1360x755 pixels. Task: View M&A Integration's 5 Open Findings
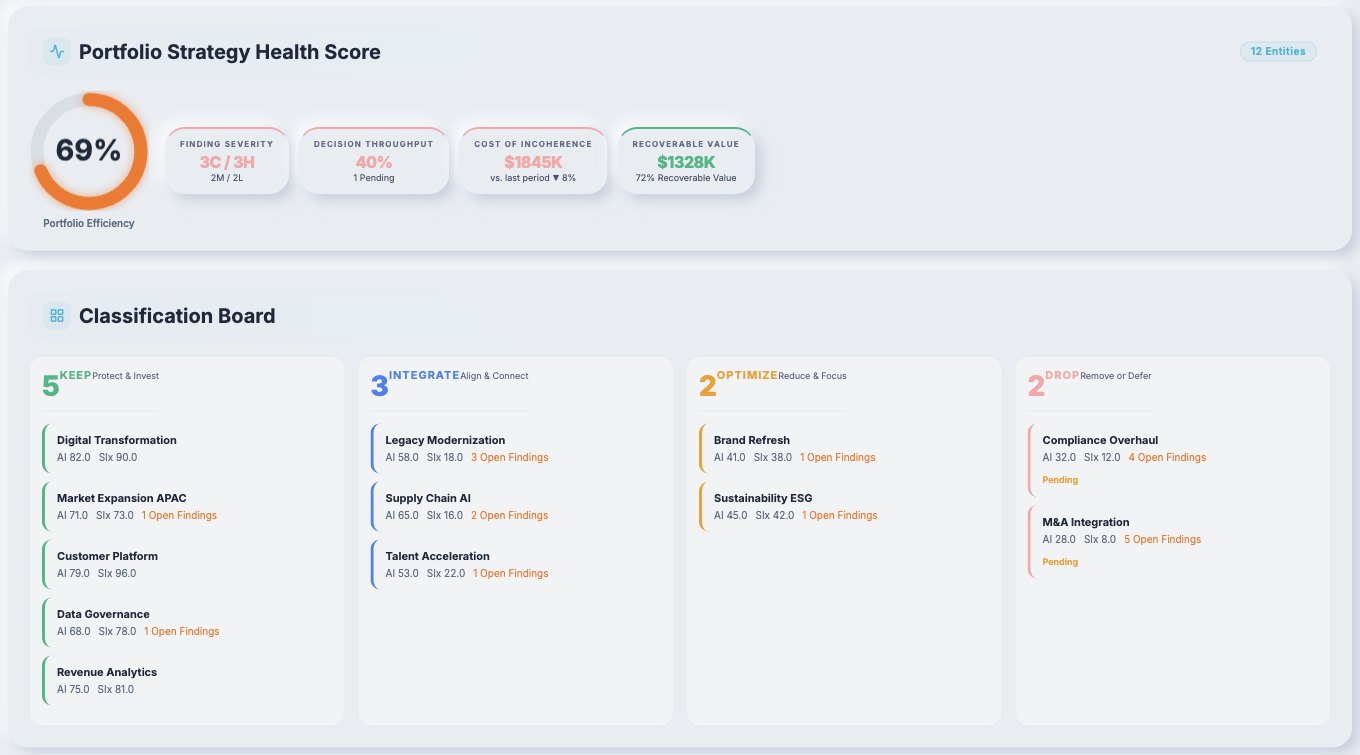point(1163,540)
